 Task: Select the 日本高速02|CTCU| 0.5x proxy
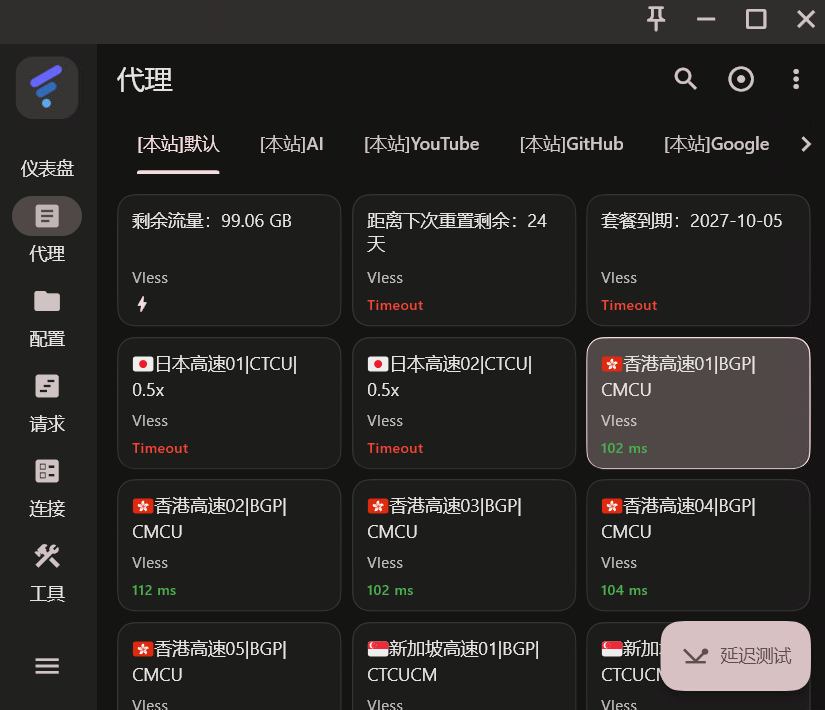[x=464, y=403]
